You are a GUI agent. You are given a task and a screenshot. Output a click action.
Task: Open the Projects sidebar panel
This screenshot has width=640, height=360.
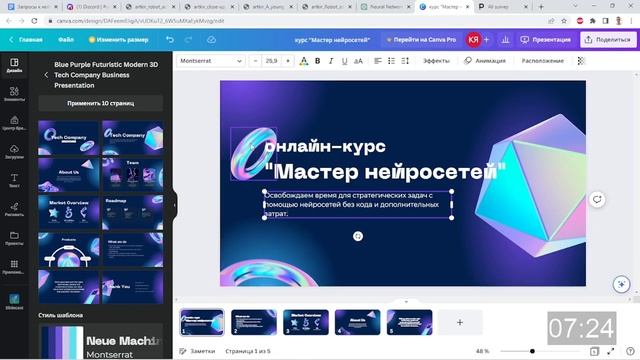click(14, 238)
